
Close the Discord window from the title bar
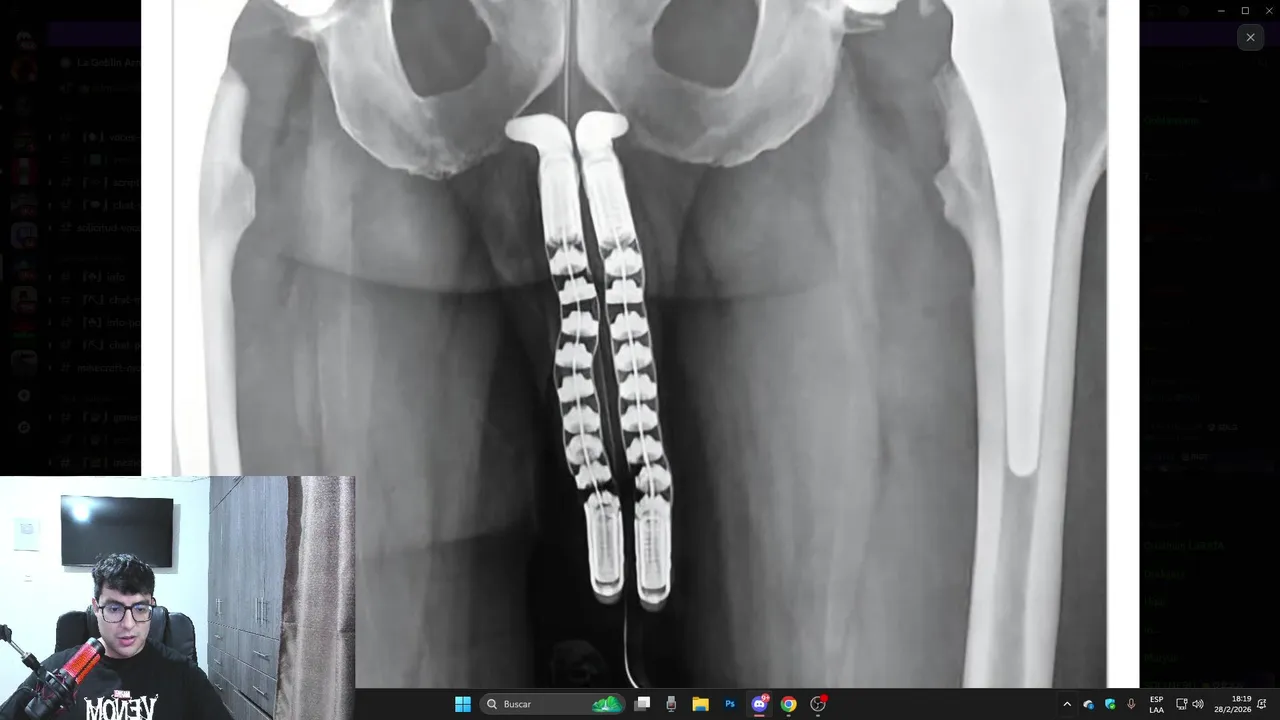coord(1268,11)
